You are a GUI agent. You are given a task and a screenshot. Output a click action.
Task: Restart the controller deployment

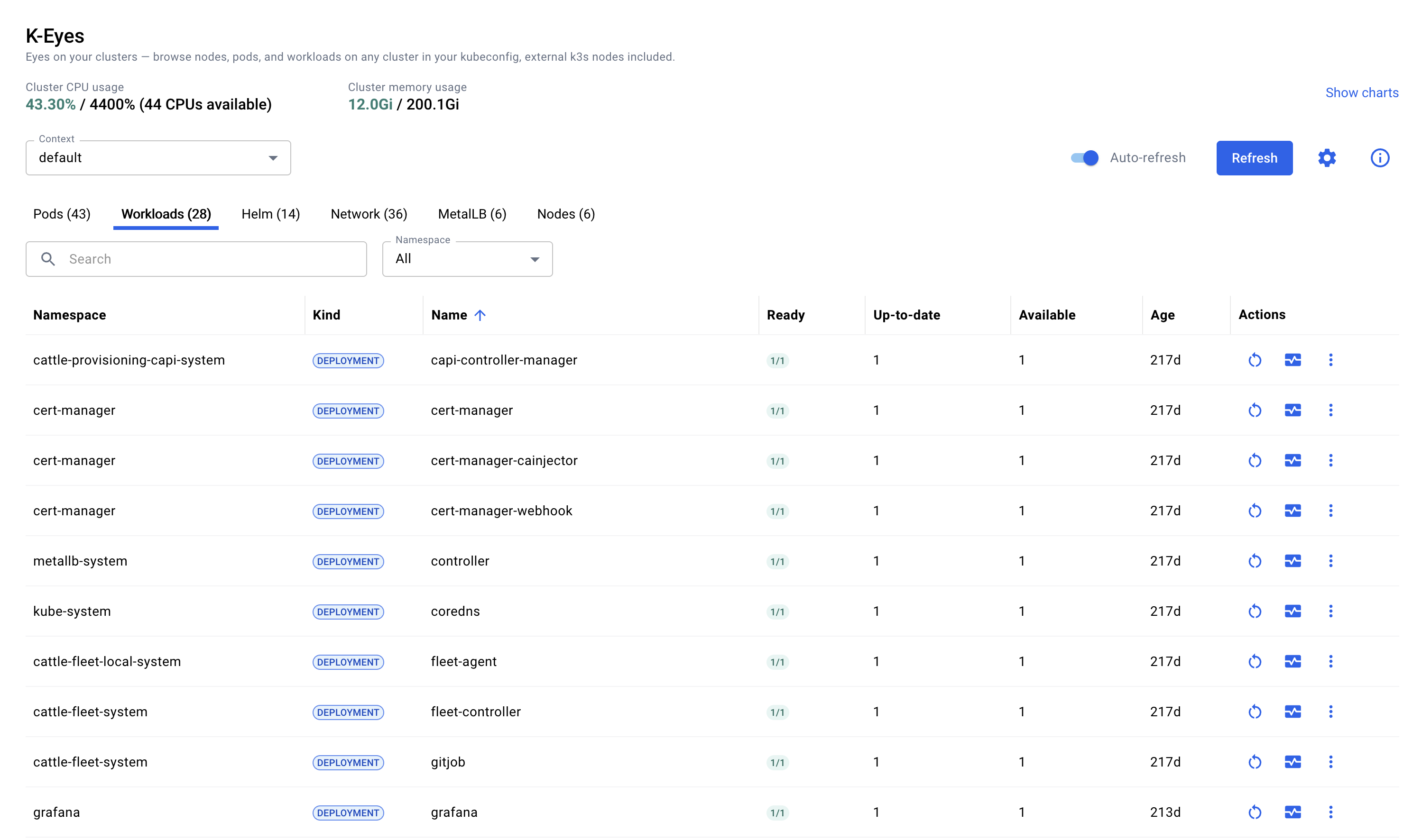click(1255, 561)
